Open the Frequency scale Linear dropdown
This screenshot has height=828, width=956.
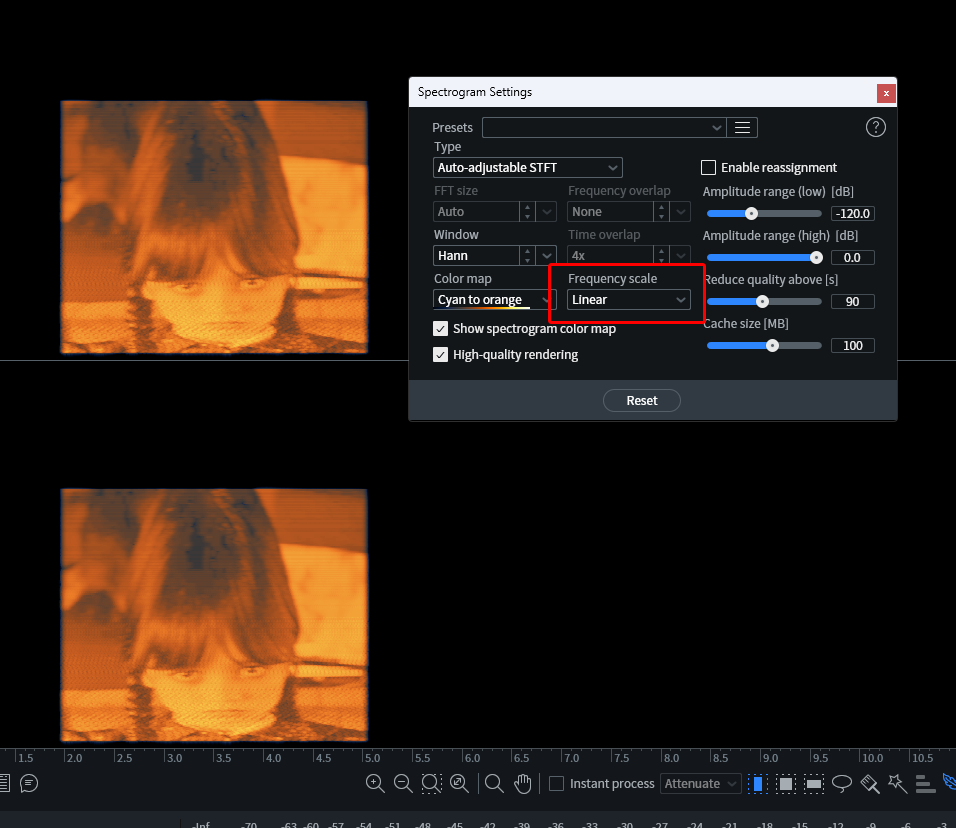[x=628, y=299]
